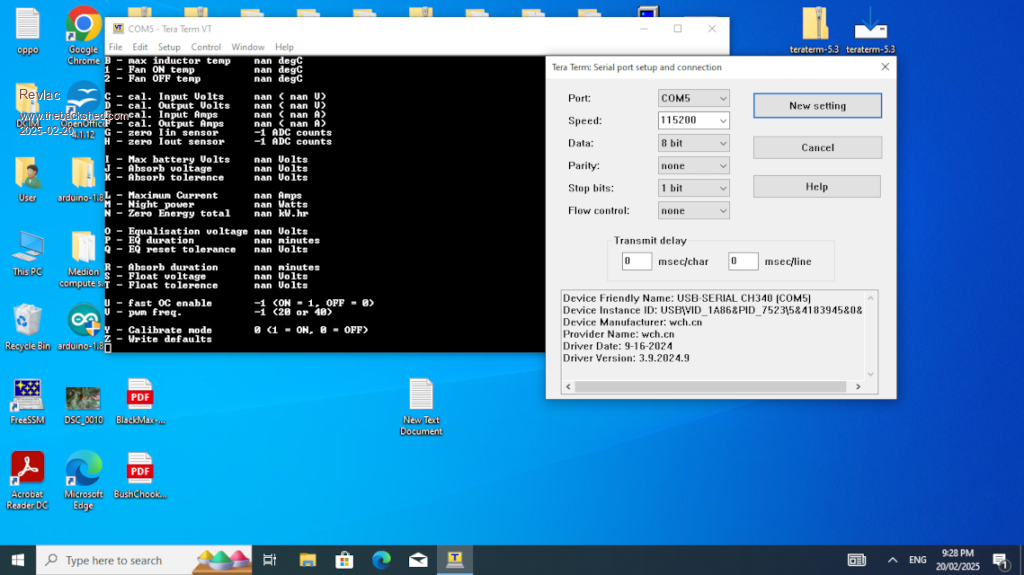Image resolution: width=1024 pixels, height=575 pixels.
Task: Open Recycle Bin on desktop
Action: click(x=27, y=322)
